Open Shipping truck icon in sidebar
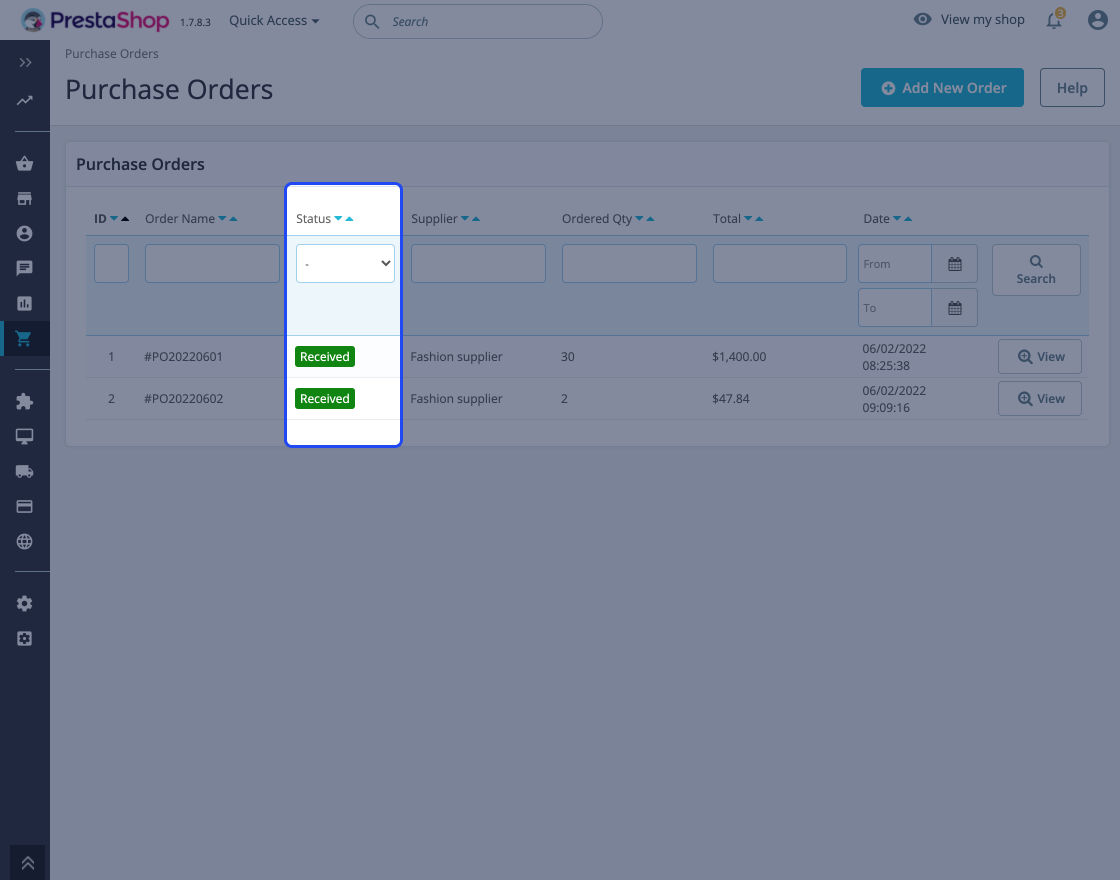The width and height of the screenshot is (1120, 880). point(24,471)
